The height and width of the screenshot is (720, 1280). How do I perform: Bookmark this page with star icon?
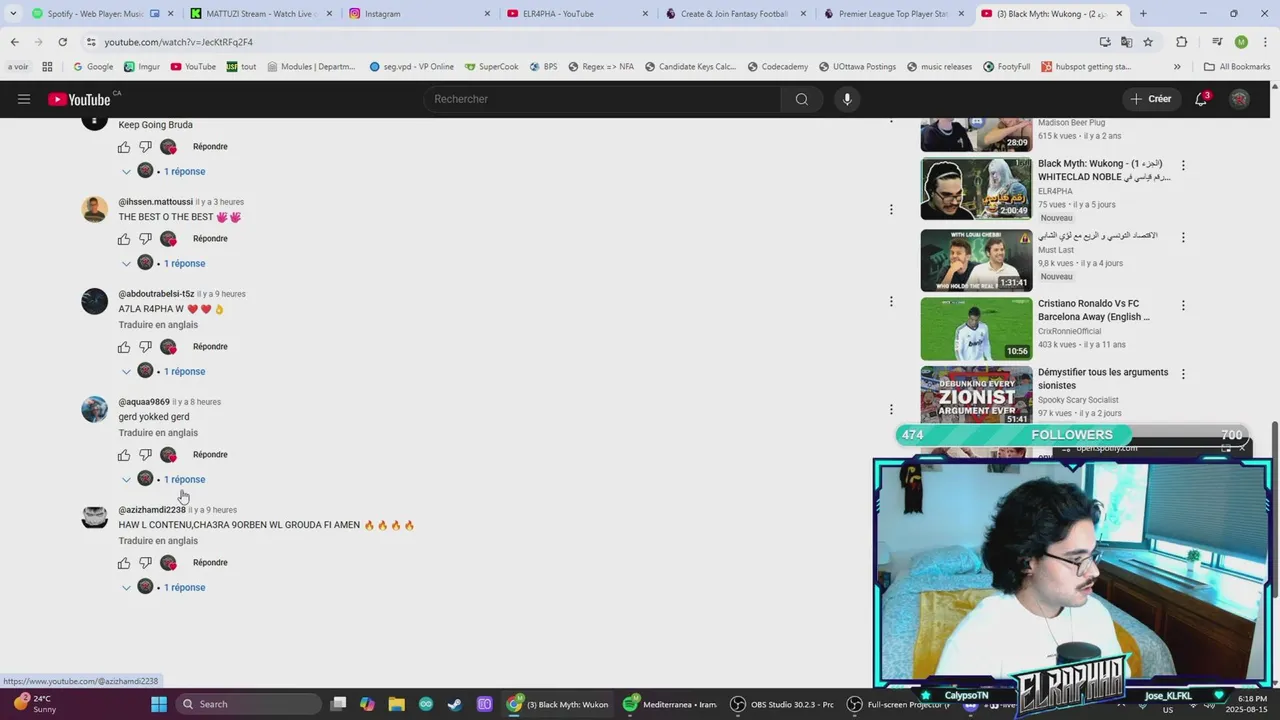pos(1148,42)
